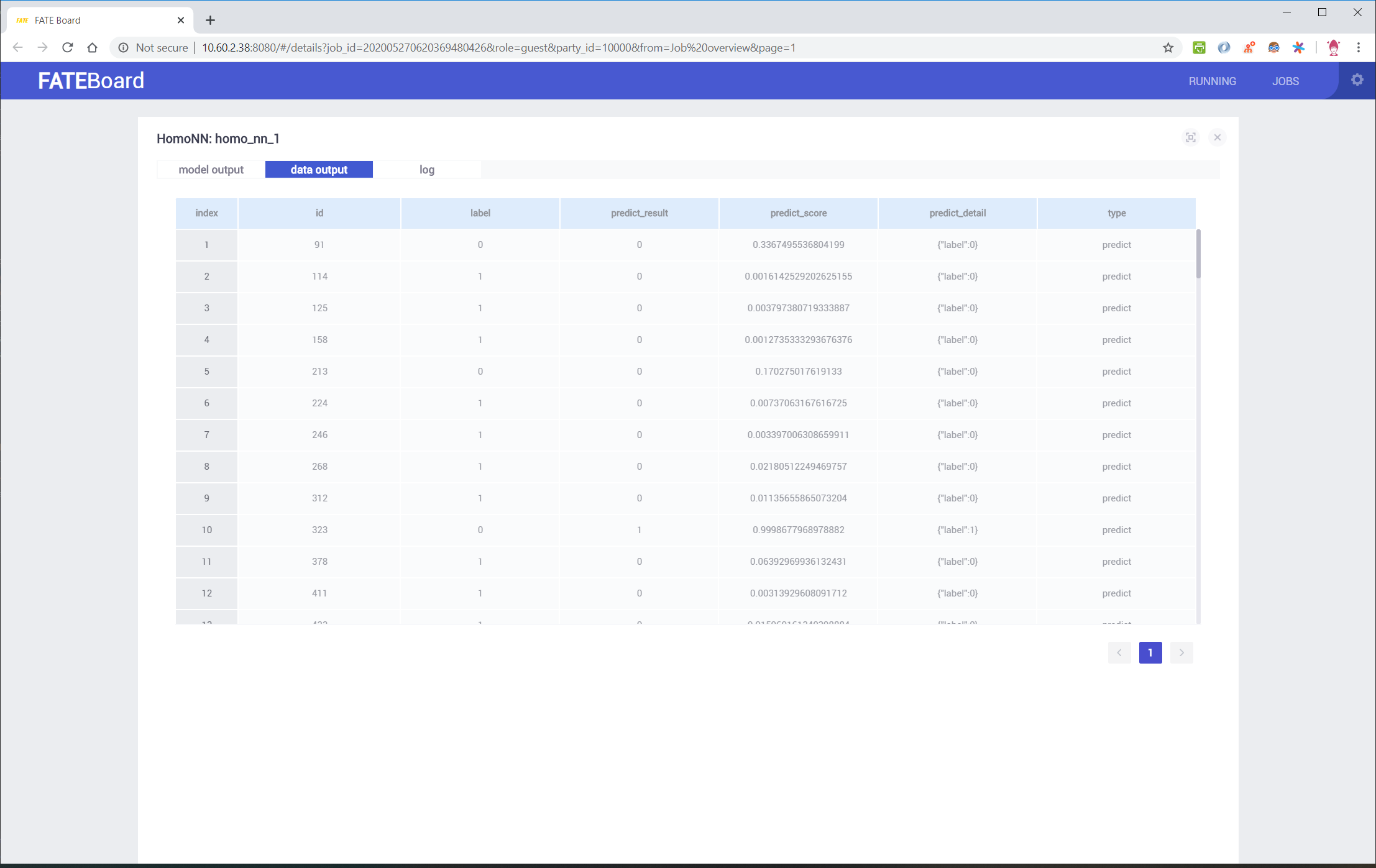The width and height of the screenshot is (1376, 868).
Task: Select page 1 in pagination
Action: (1150, 652)
